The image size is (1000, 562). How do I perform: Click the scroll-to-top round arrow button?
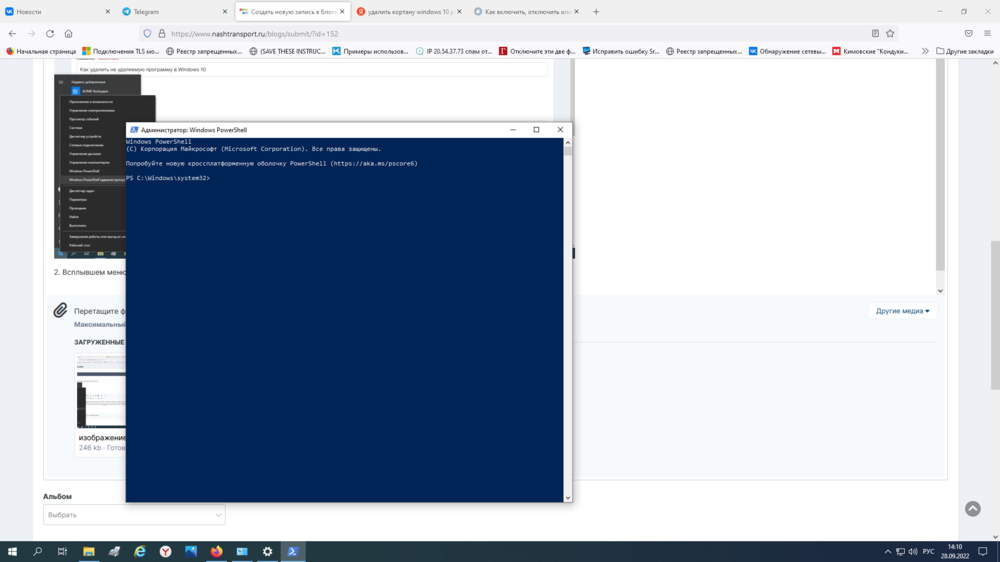(973, 508)
